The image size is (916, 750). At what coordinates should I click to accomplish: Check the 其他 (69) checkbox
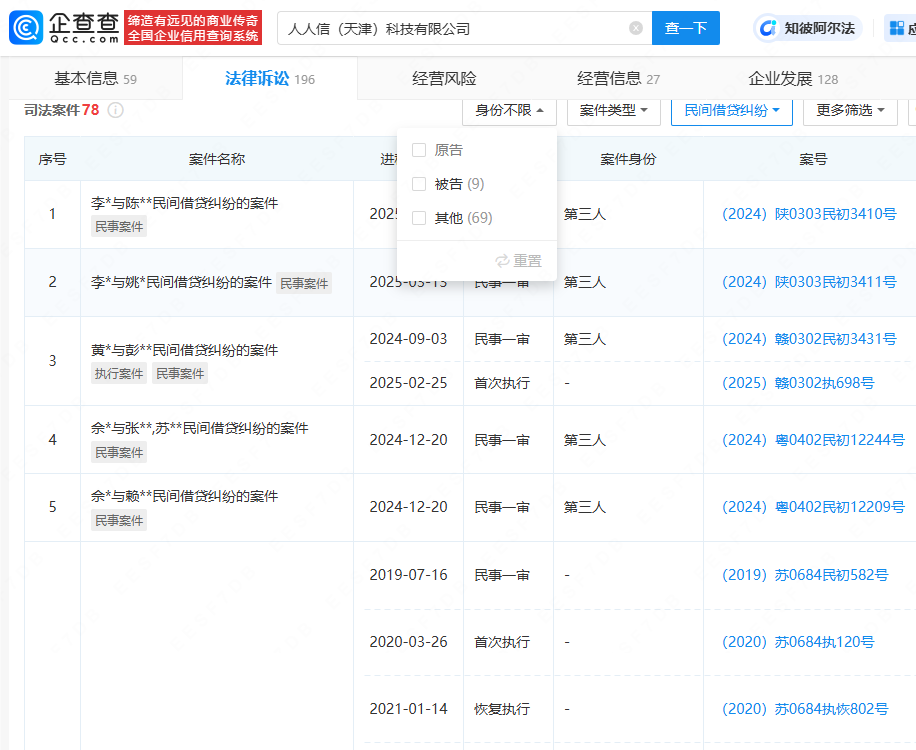pos(419,218)
